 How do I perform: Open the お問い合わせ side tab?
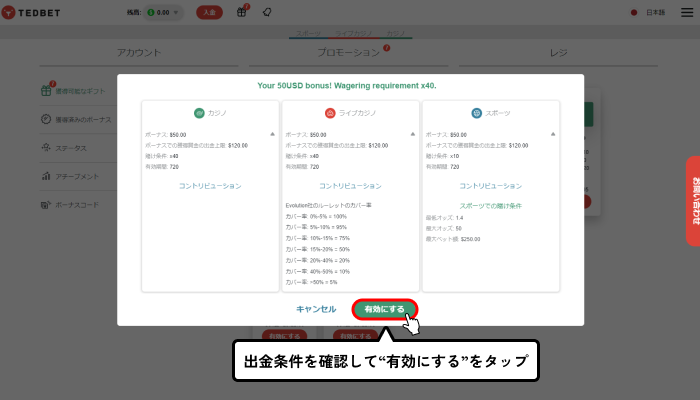click(693, 201)
